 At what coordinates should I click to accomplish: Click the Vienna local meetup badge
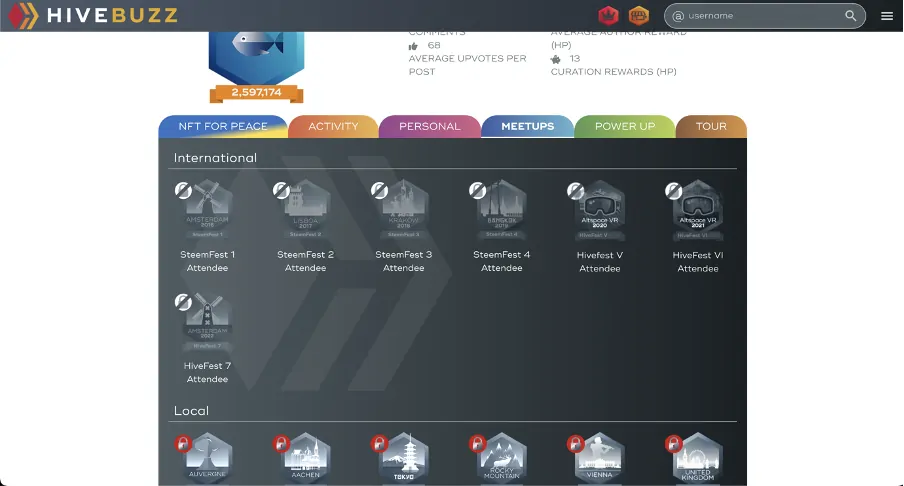click(600, 457)
